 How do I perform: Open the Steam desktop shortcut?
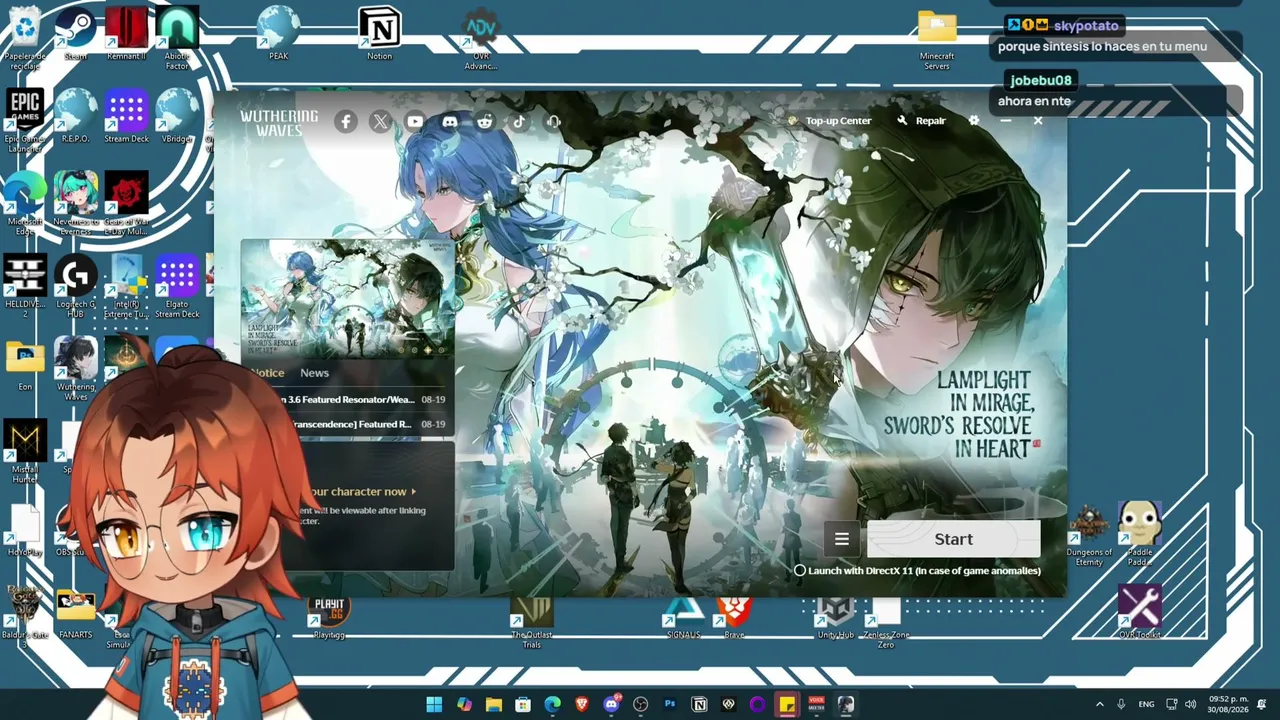pos(76,32)
